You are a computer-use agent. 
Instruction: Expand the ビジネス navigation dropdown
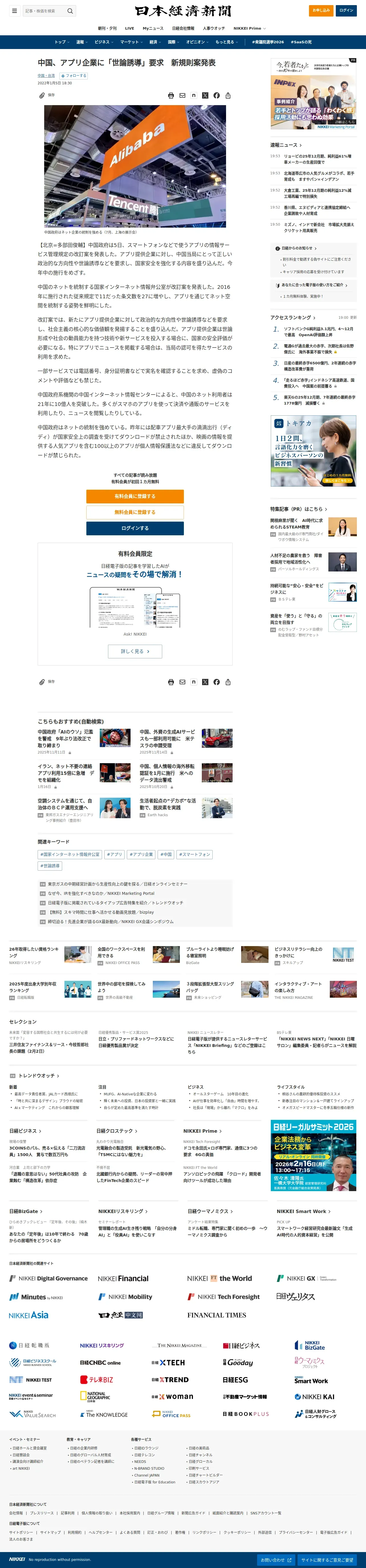click(104, 42)
